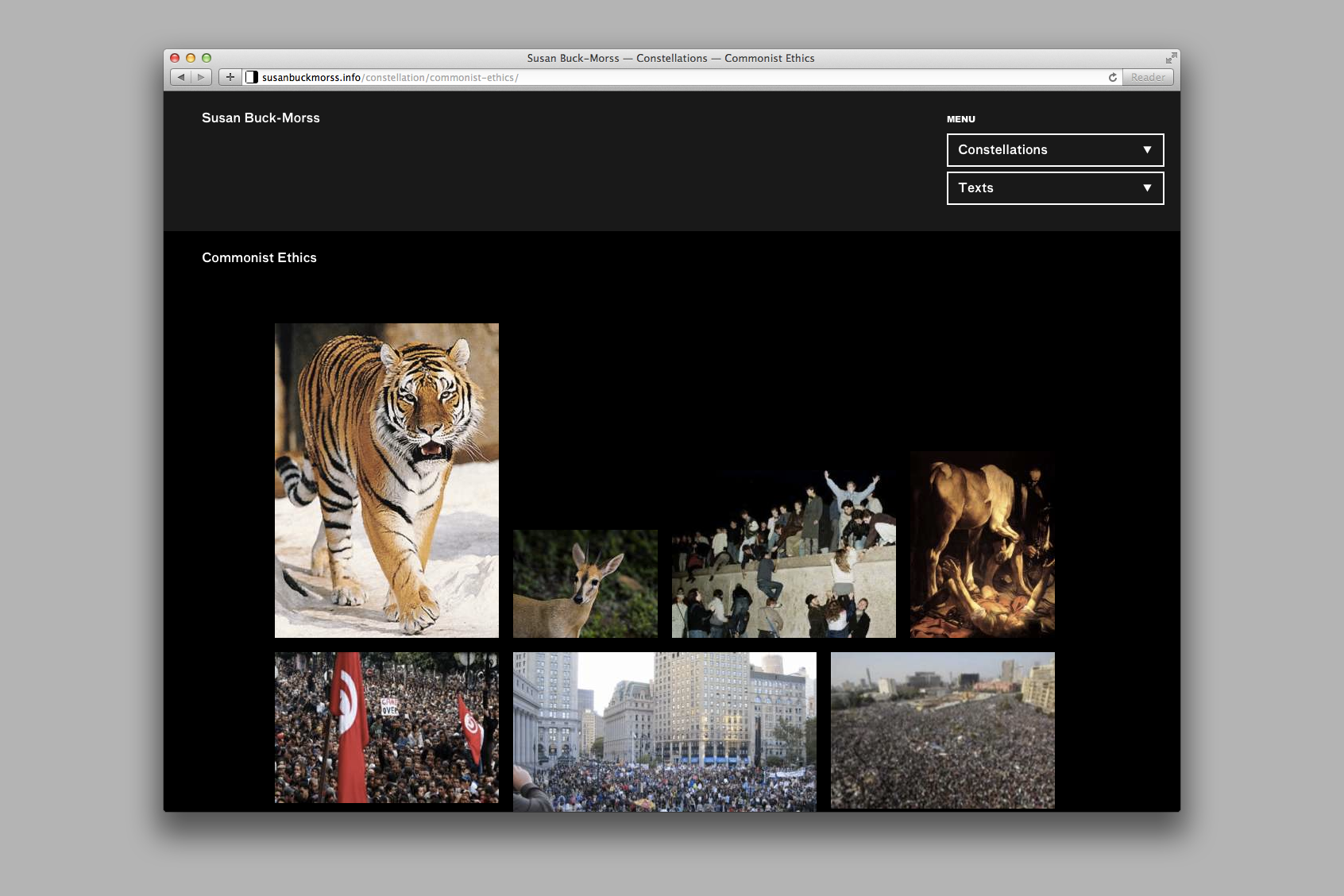Go to Susan Buck-Morss home link
Screen dimensions: 1344x896
(x=261, y=118)
